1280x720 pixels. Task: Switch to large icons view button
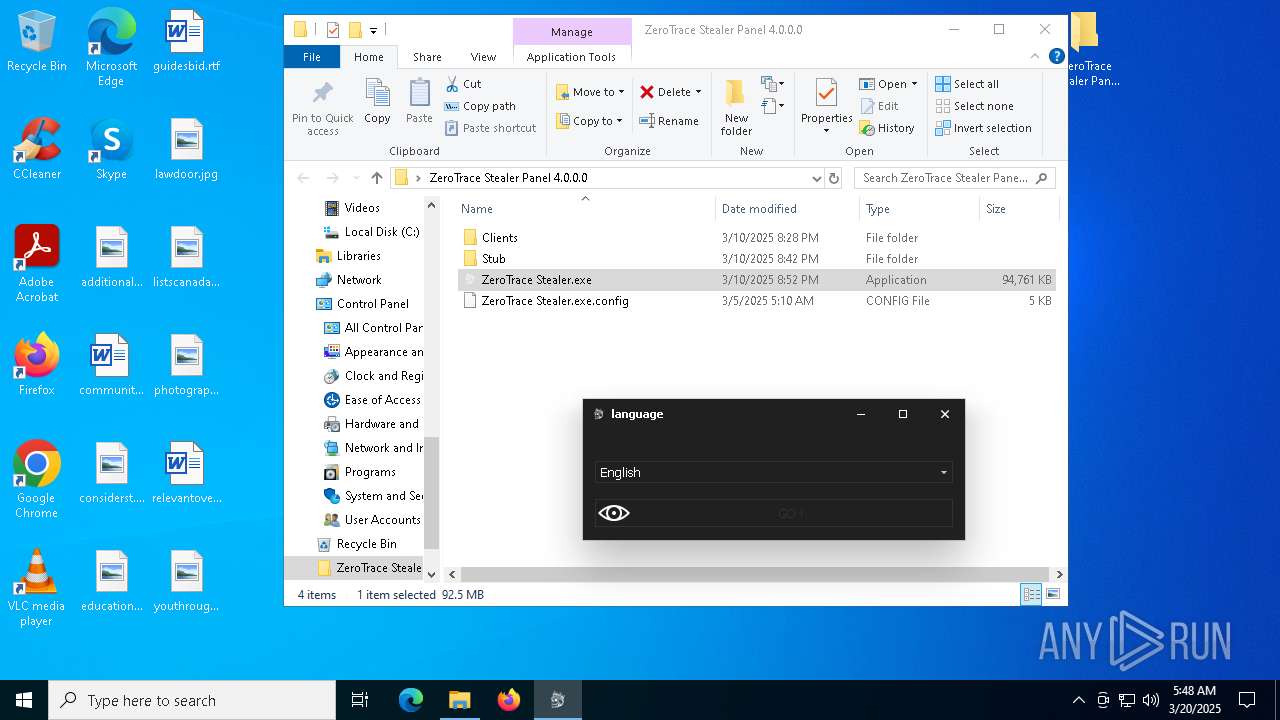click(x=1053, y=595)
